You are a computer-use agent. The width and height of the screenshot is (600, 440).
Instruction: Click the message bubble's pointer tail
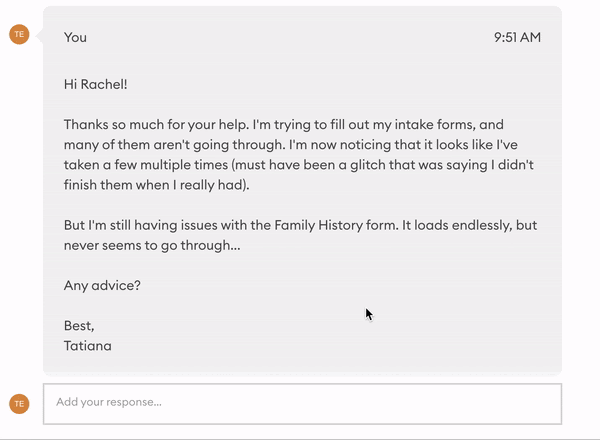pos(39,36)
